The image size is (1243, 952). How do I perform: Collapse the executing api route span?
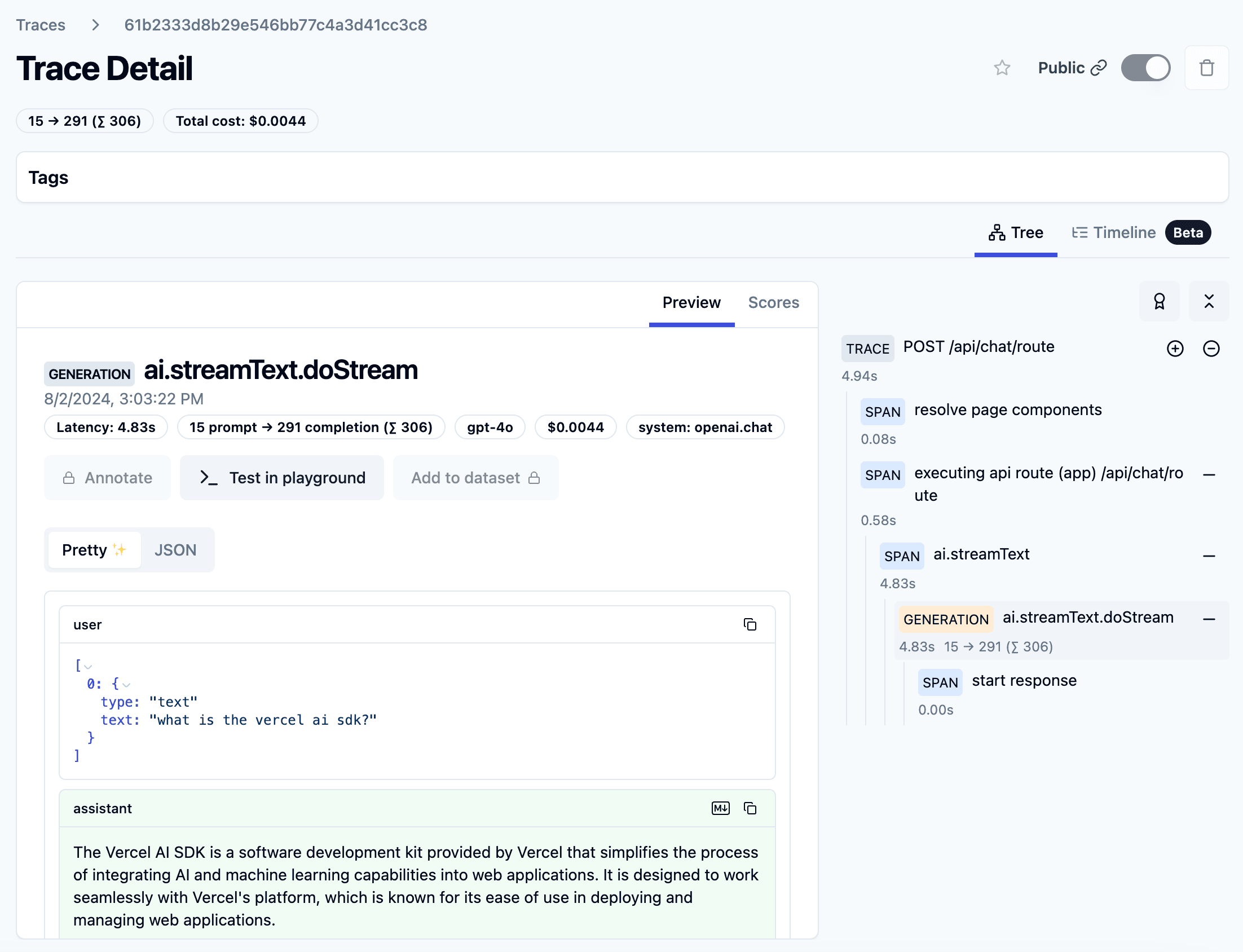pyautogui.click(x=1210, y=475)
